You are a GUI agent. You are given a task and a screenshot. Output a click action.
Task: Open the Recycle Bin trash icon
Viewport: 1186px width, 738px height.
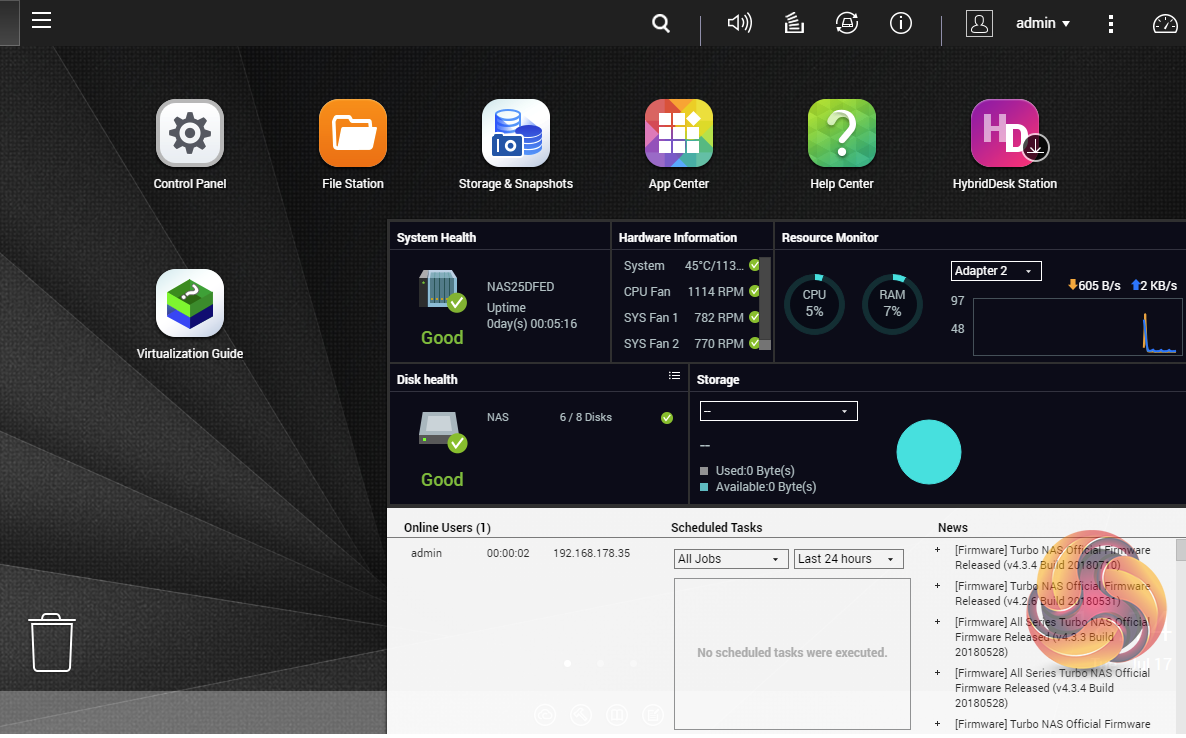[52, 643]
